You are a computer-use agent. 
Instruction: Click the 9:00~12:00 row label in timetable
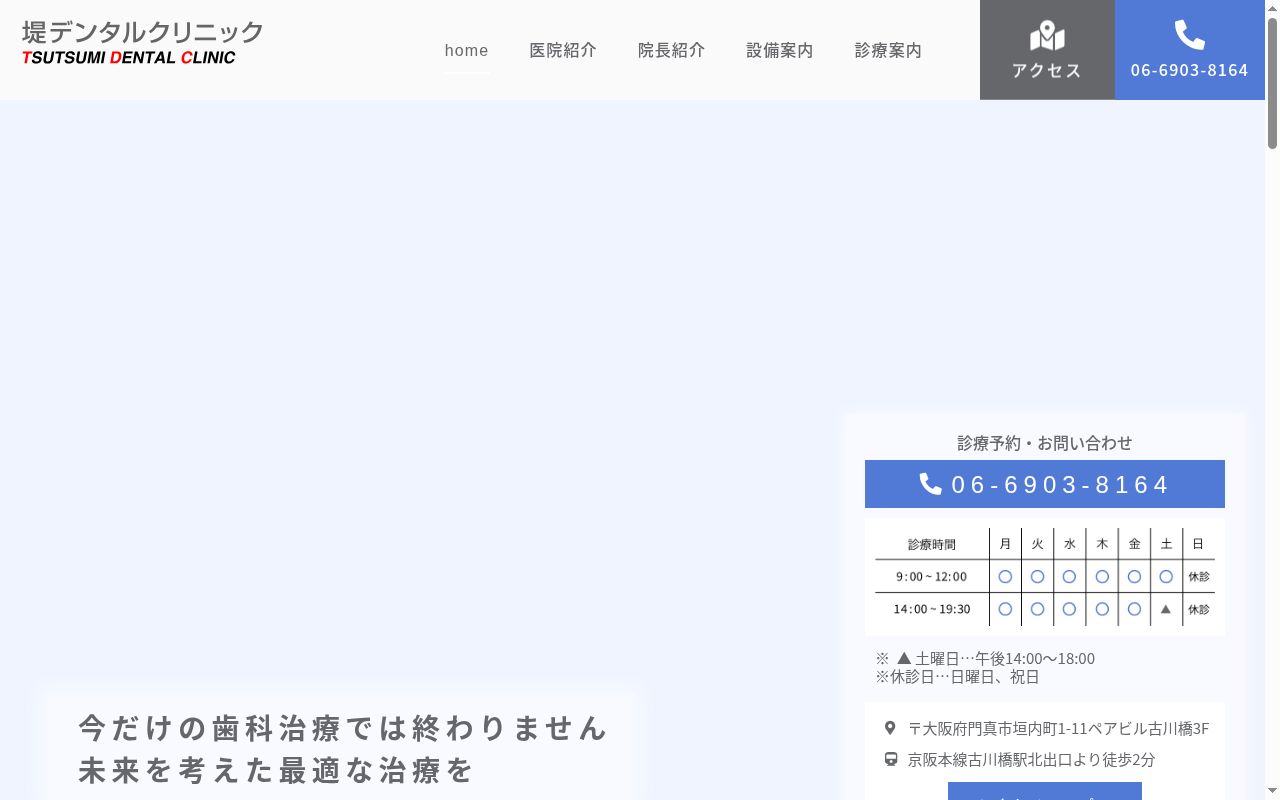[931, 576]
